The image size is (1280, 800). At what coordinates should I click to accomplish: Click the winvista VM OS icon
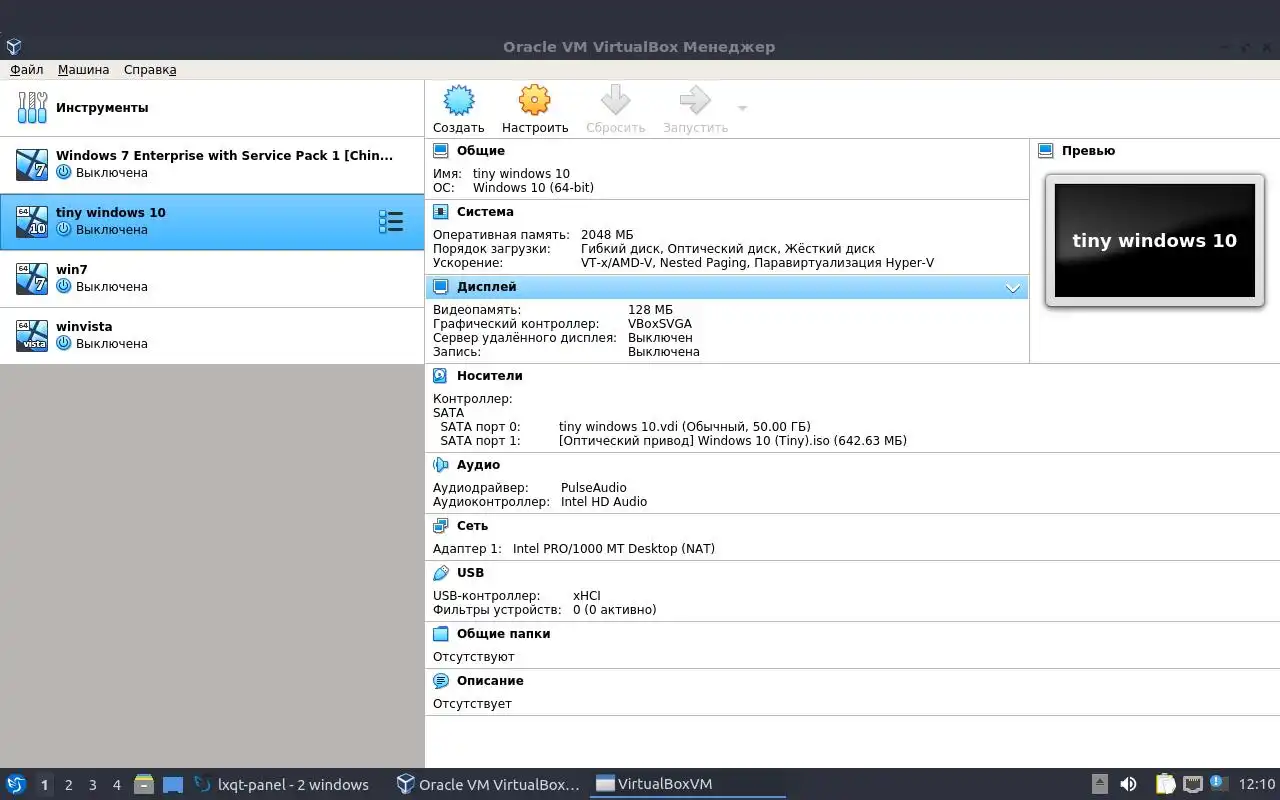coord(32,335)
